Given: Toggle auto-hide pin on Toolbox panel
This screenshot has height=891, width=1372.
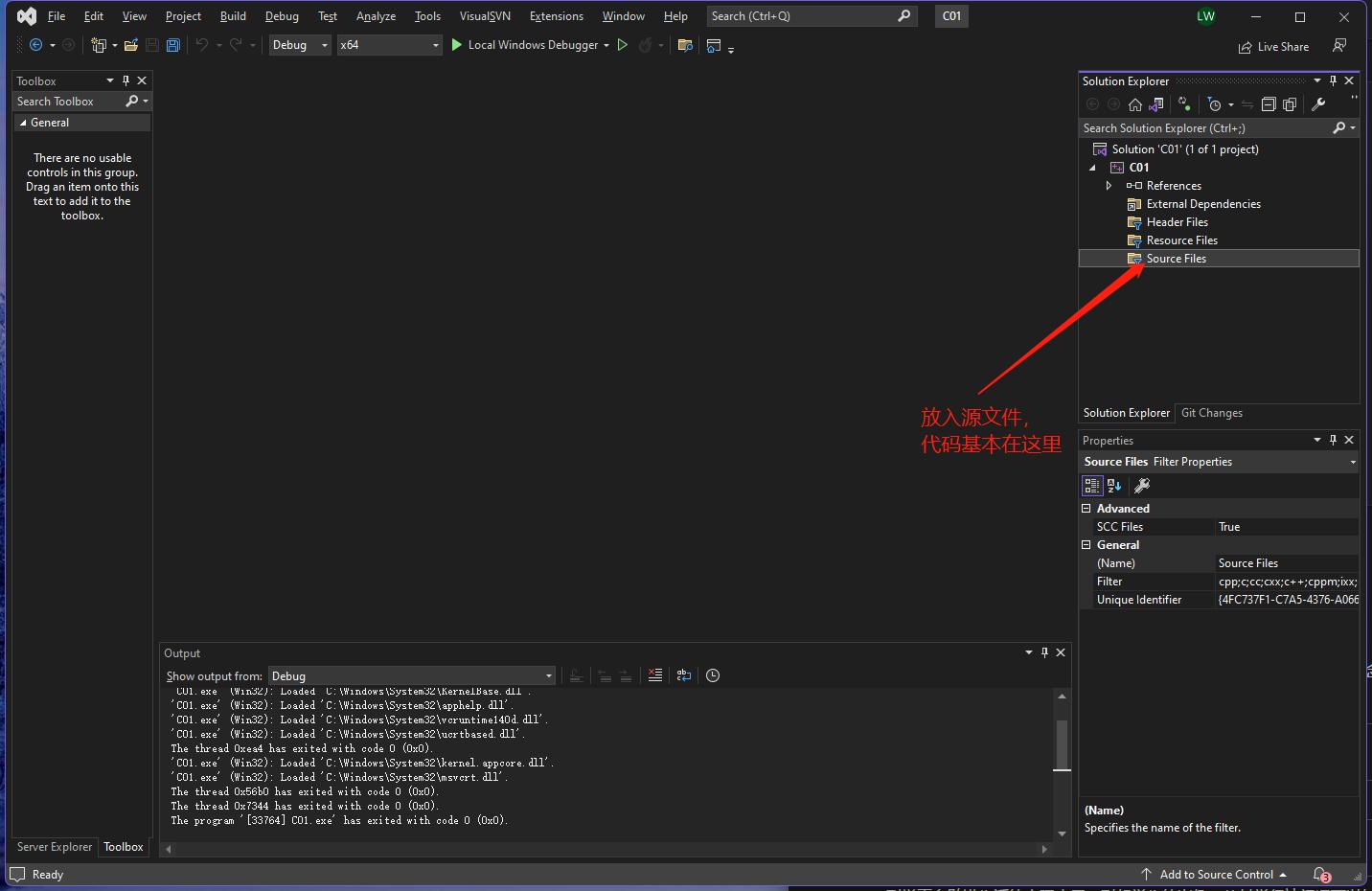Looking at the screenshot, I should coord(126,80).
